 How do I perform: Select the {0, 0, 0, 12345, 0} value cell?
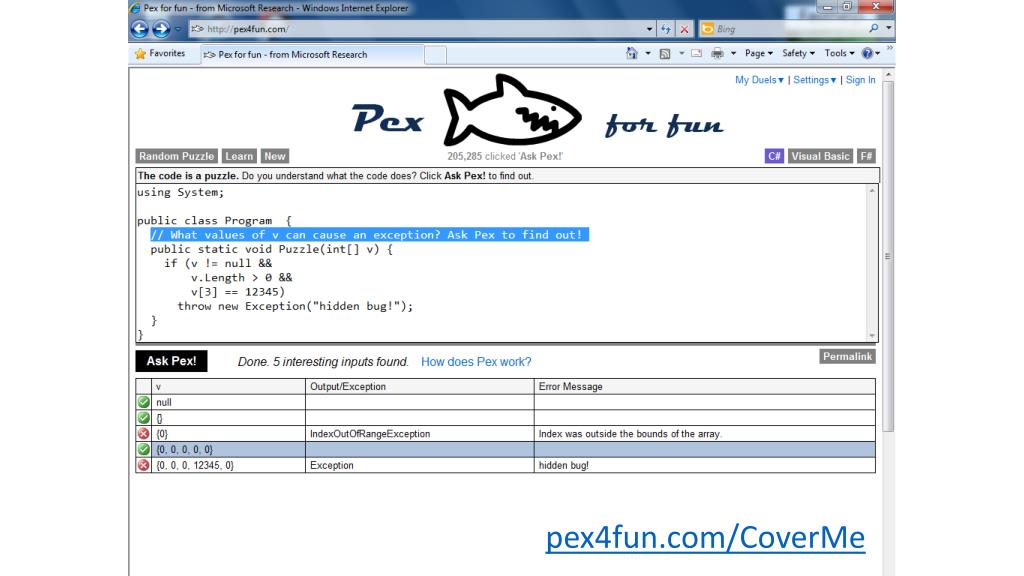pyautogui.click(x=228, y=465)
